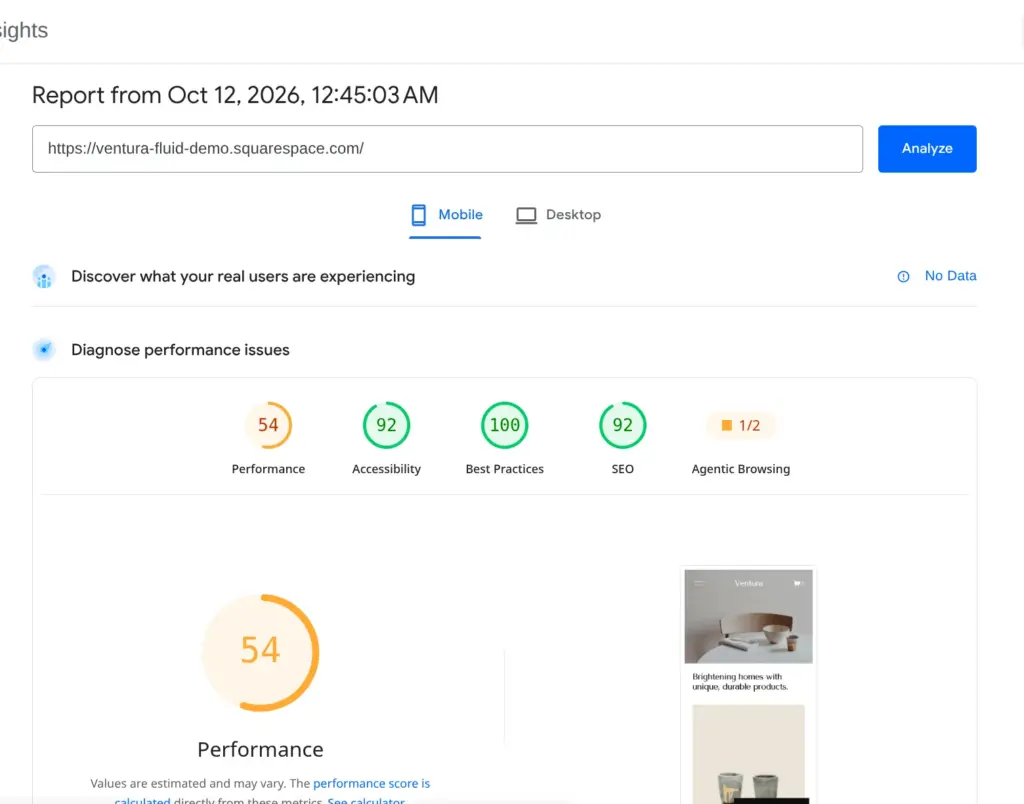
Task: Select the Accessibility 92 score gauge
Action: click(x=387, y=425)
